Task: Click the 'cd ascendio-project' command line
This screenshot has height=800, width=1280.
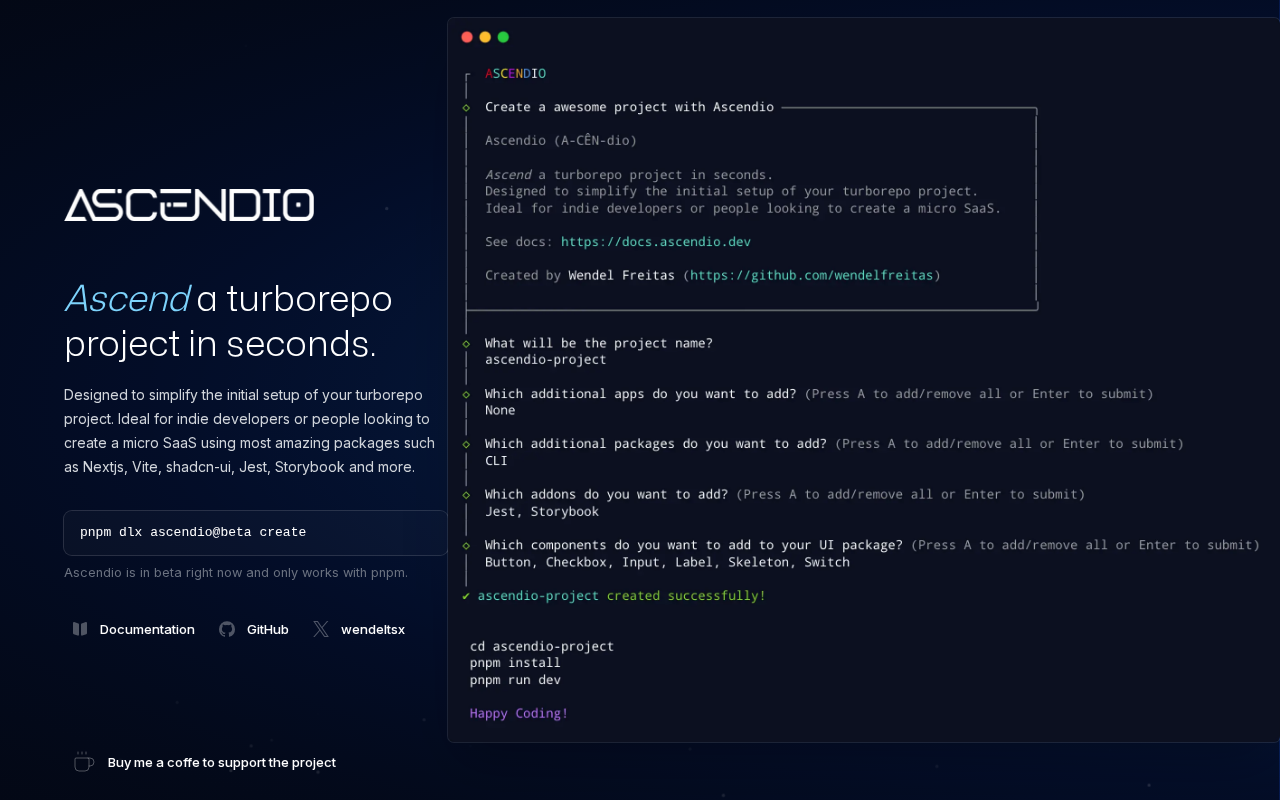Action: 542,646
